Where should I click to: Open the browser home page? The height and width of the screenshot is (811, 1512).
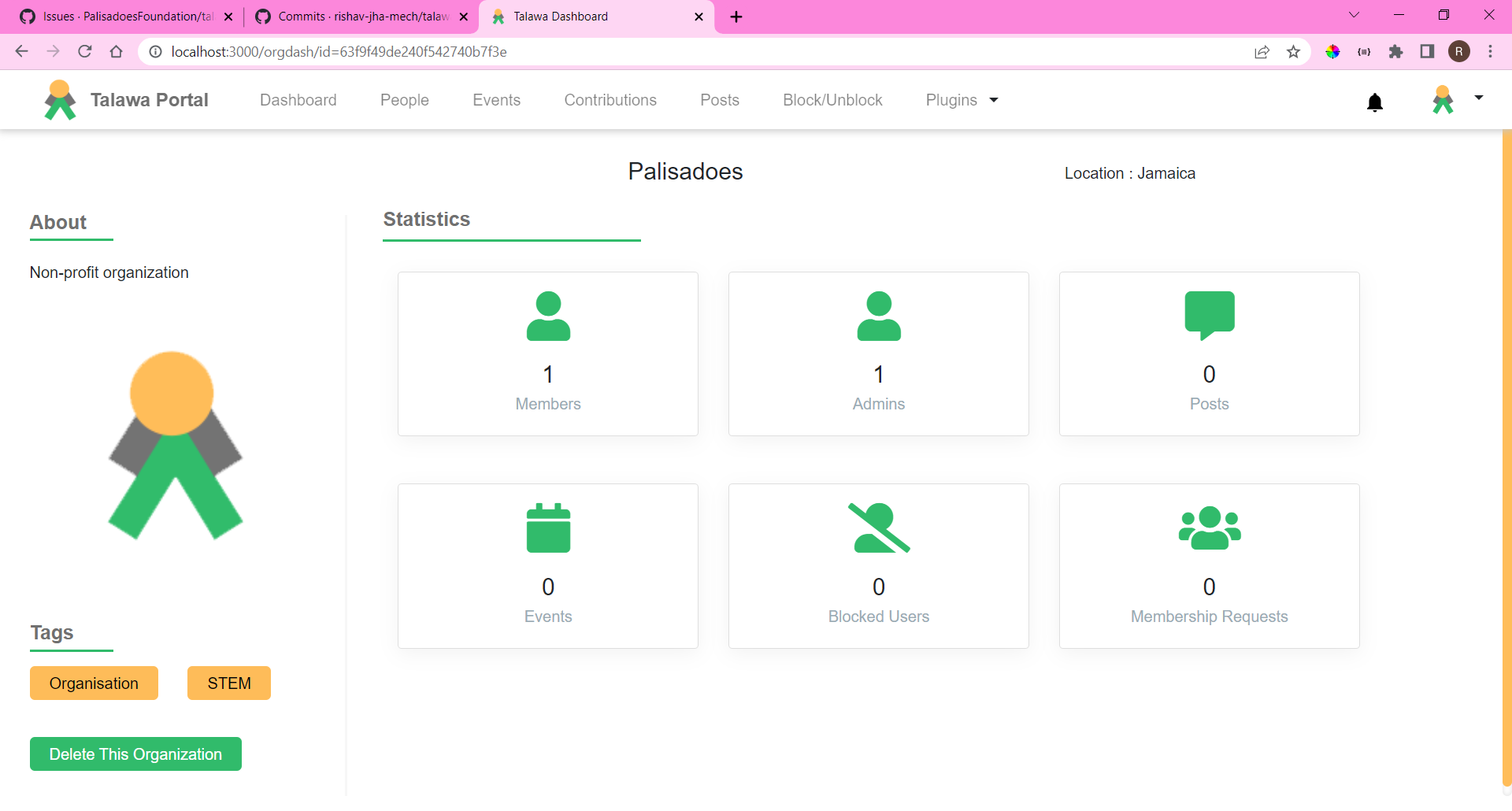coord(117,52)
